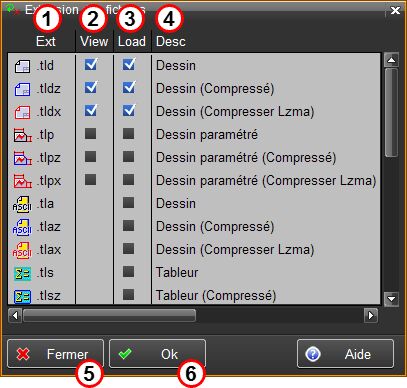Screen dimensions: 407x388
Task: Click the Fermer button
Action: 55,354
